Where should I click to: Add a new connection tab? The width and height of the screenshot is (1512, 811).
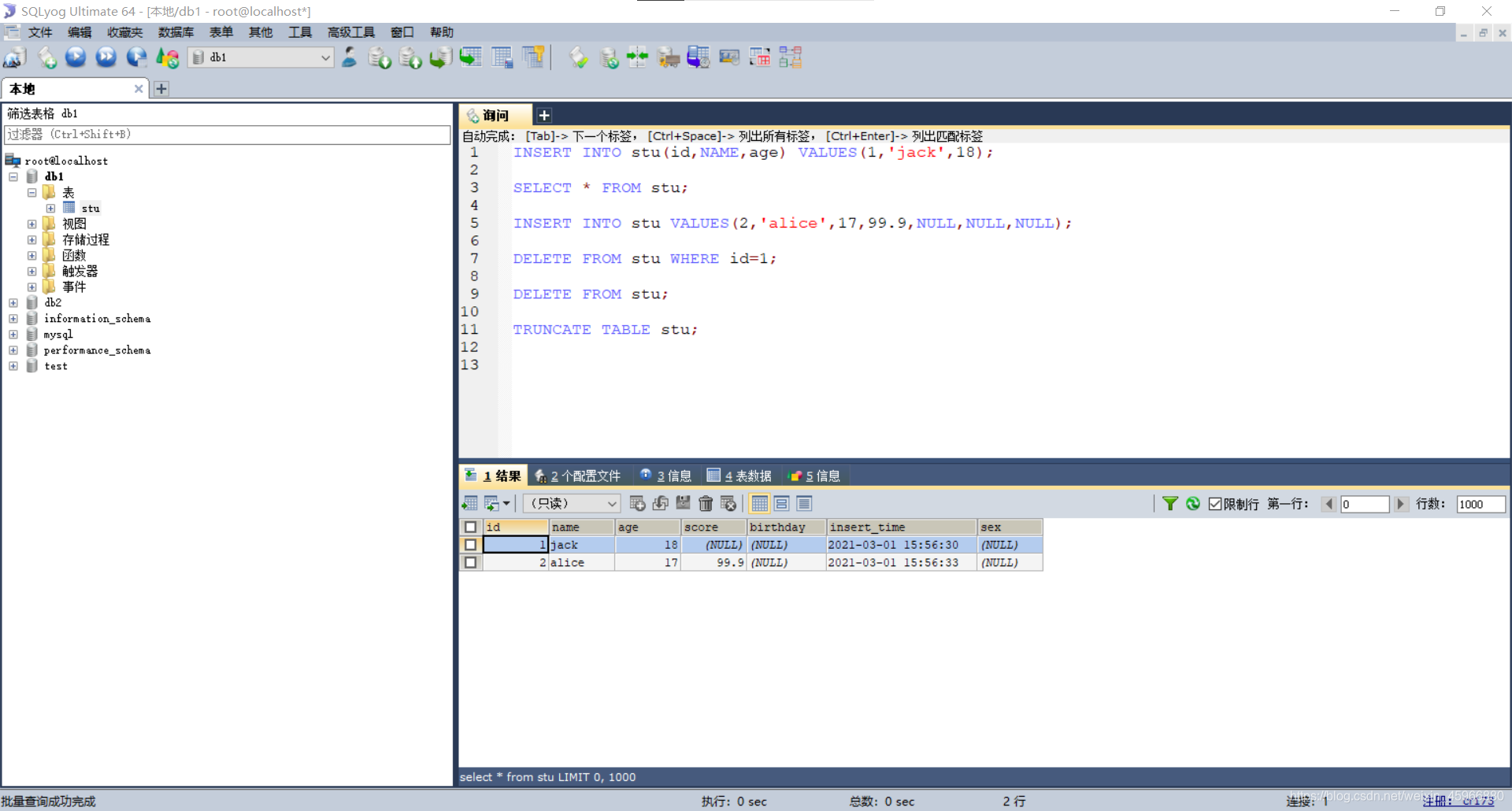pyautogui.click(x=161, y=89)
